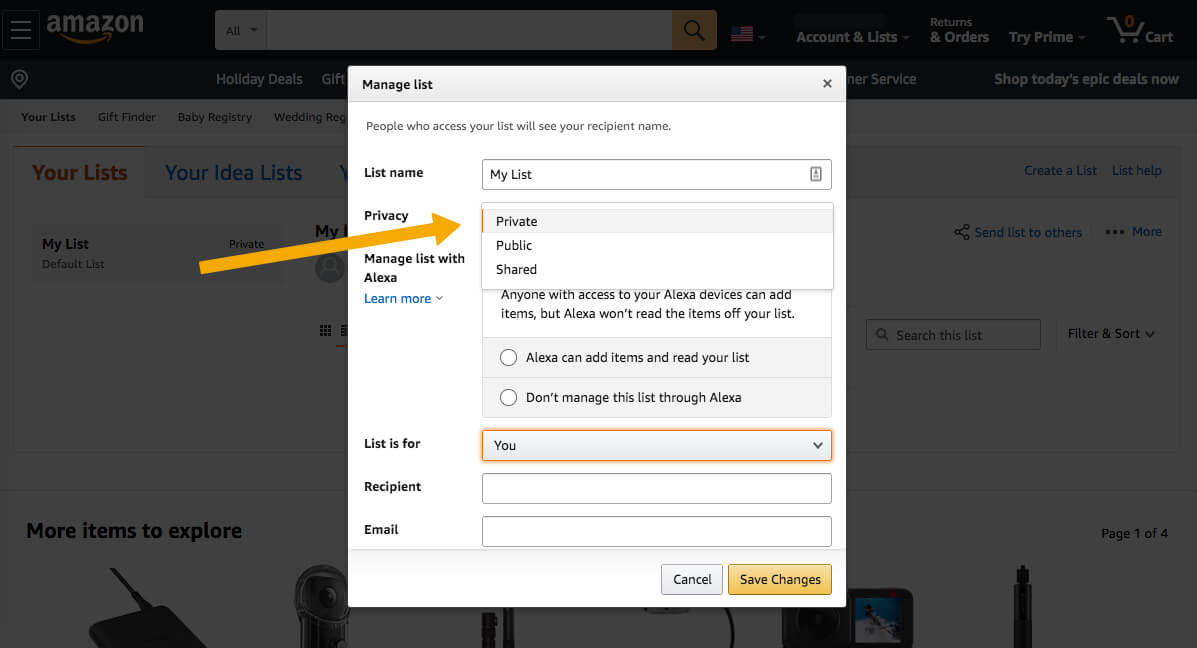The height and width of the screenshot is (648, 1197).
Task: Choose Public in the Privacy dropdown
Action: point(514,245)
